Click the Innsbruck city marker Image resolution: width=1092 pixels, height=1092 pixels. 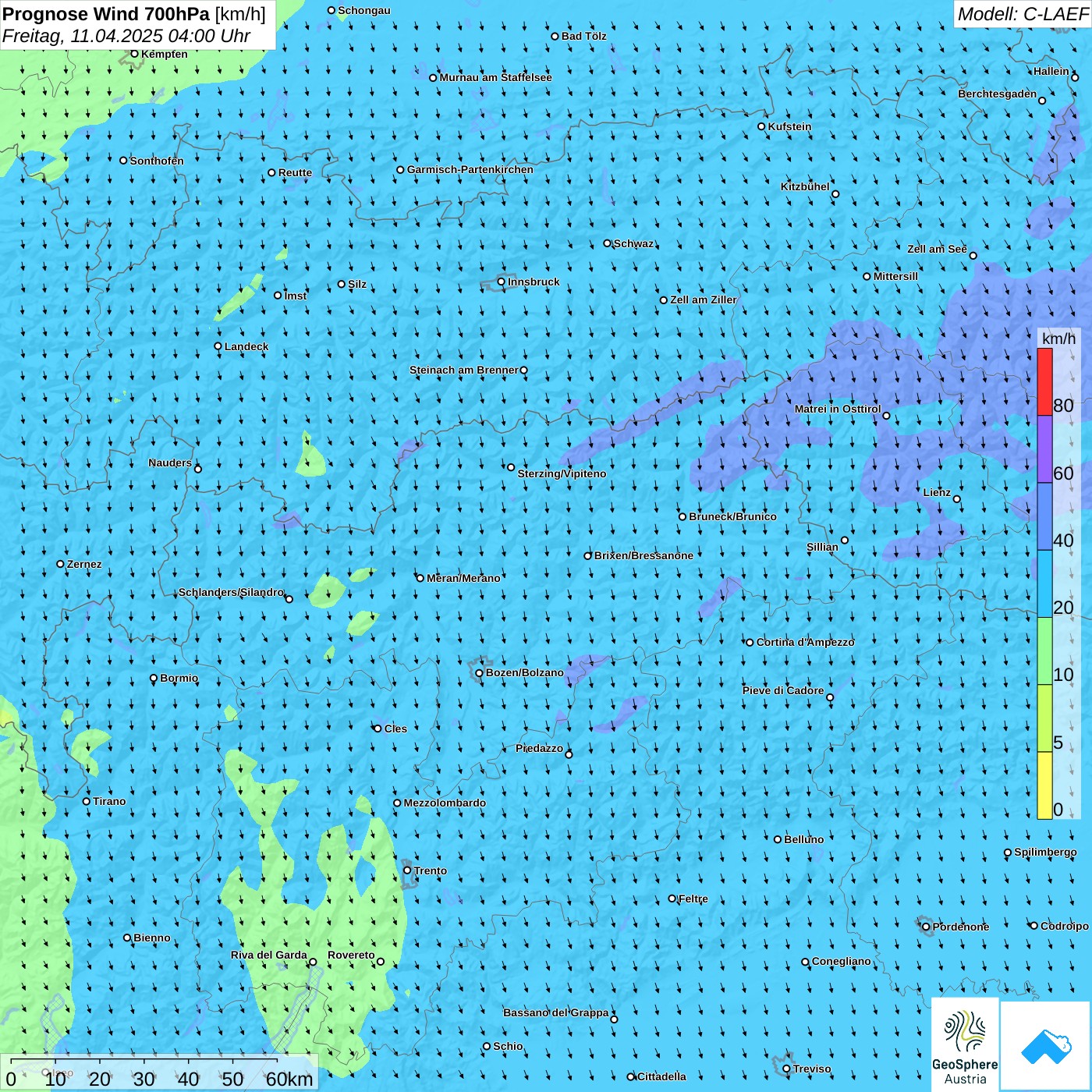(501, 282)
